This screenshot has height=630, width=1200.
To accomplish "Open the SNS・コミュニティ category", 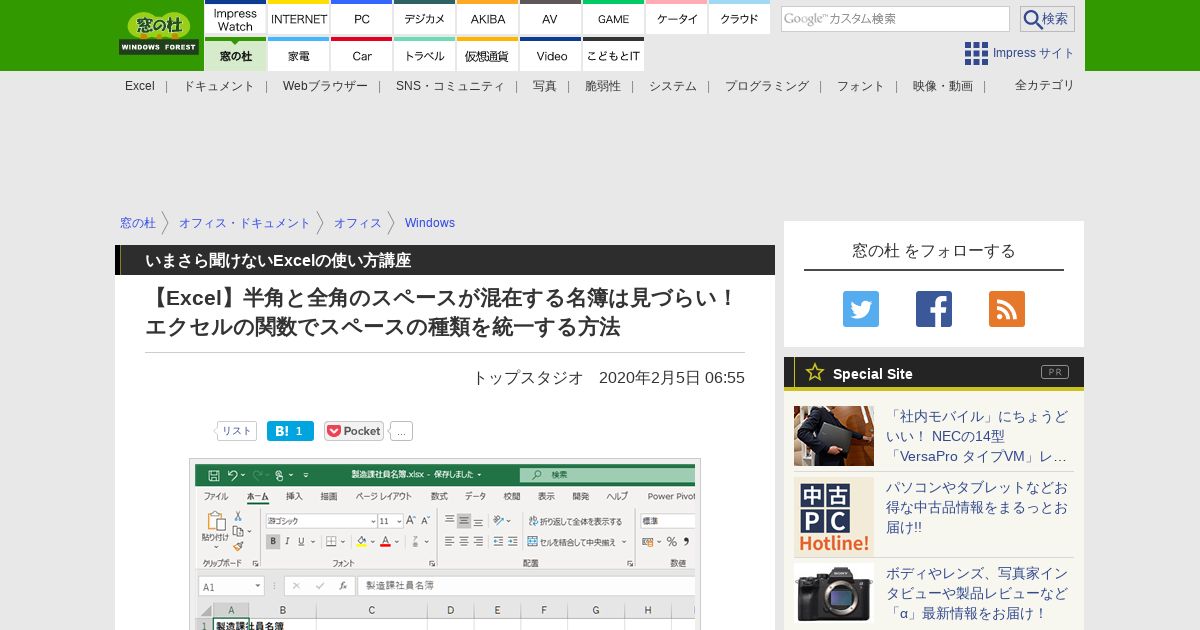I will coord(450,86).
